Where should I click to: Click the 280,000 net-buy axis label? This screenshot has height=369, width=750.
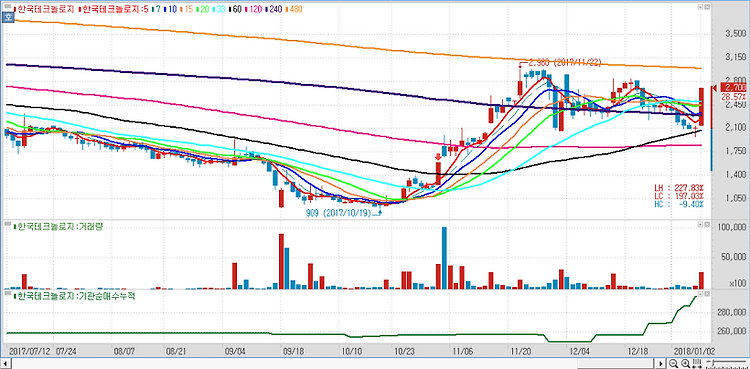(x=731, y=313)
